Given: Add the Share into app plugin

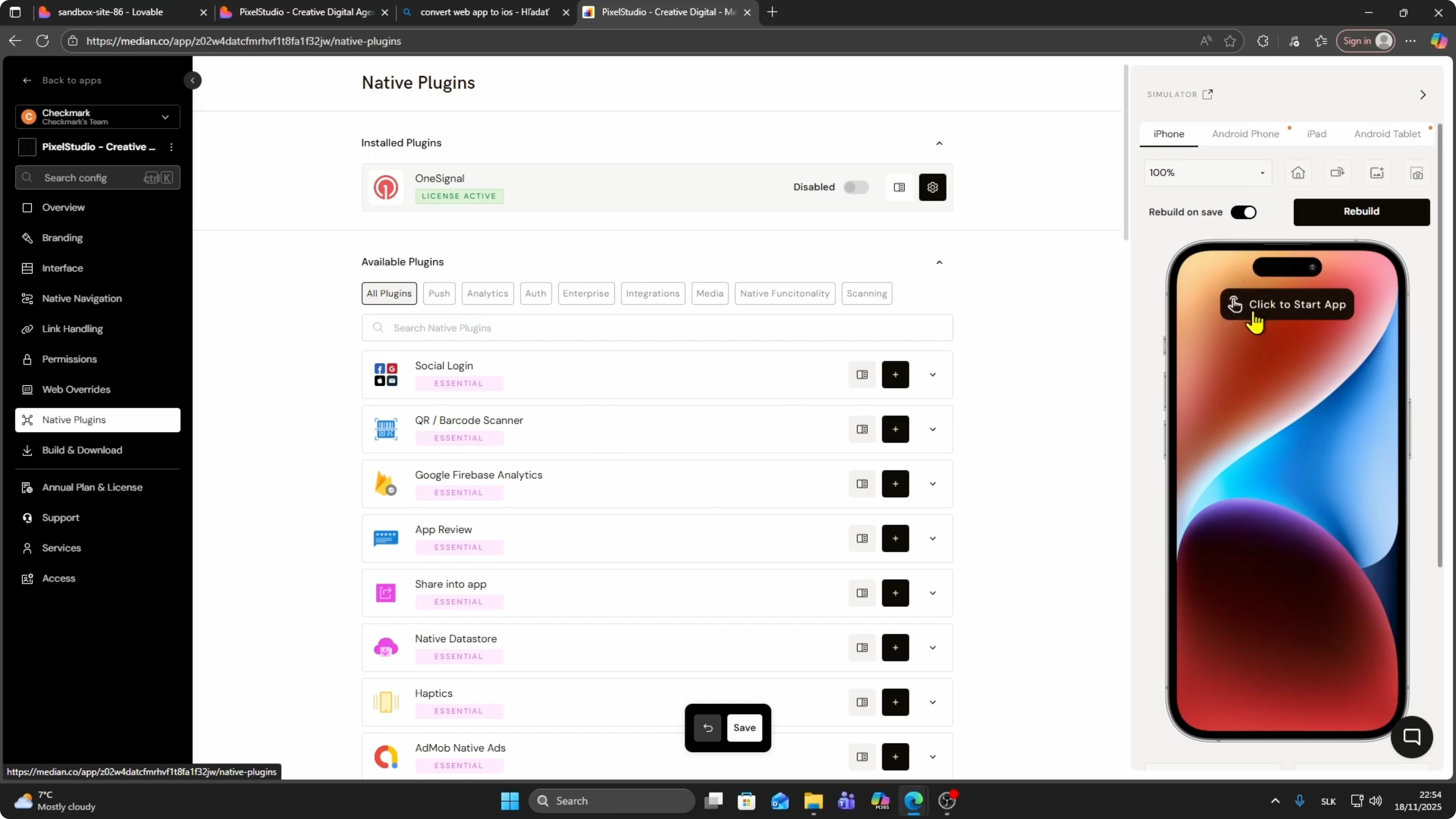Looking at the screenshot, I should (x=895, y=593).
